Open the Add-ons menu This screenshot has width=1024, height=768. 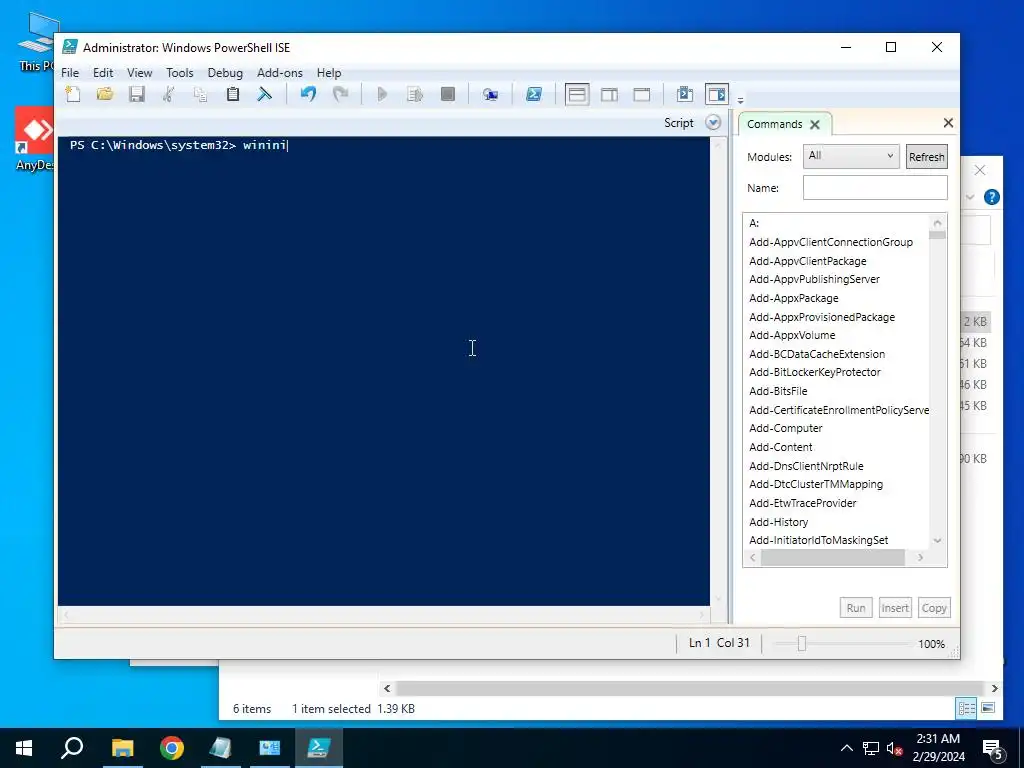pos(280,72)
